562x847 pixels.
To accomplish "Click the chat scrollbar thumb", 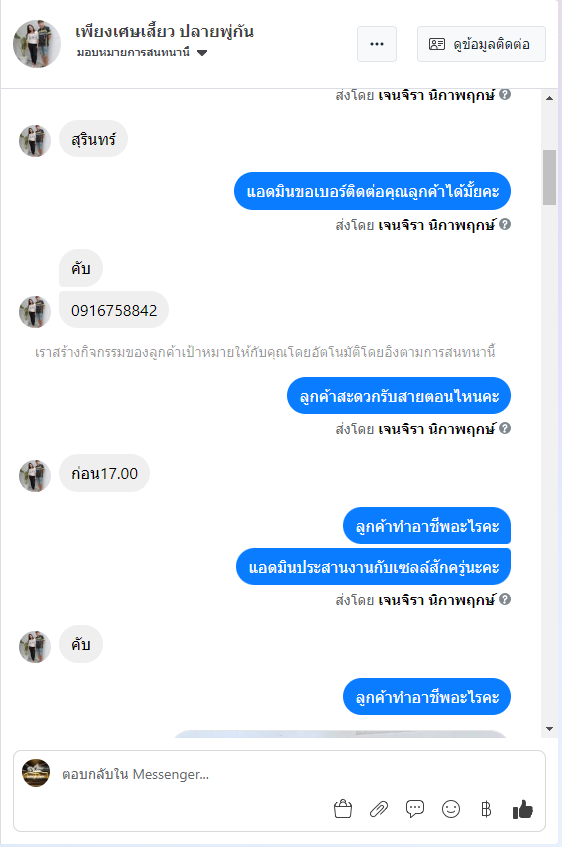I will pyautogui.click(x=549, y=177).
